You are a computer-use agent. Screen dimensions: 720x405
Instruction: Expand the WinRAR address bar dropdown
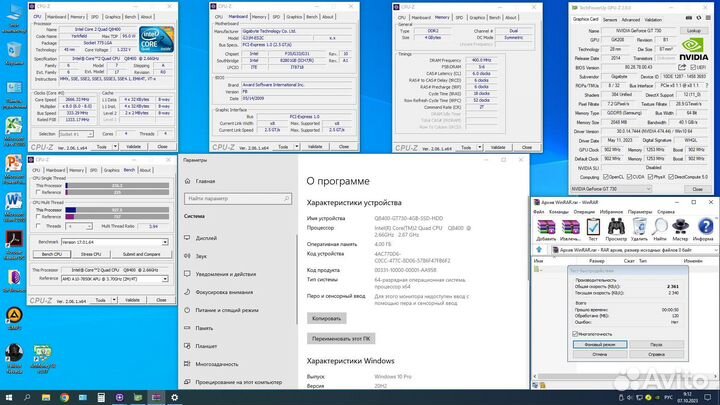point(715,250)
